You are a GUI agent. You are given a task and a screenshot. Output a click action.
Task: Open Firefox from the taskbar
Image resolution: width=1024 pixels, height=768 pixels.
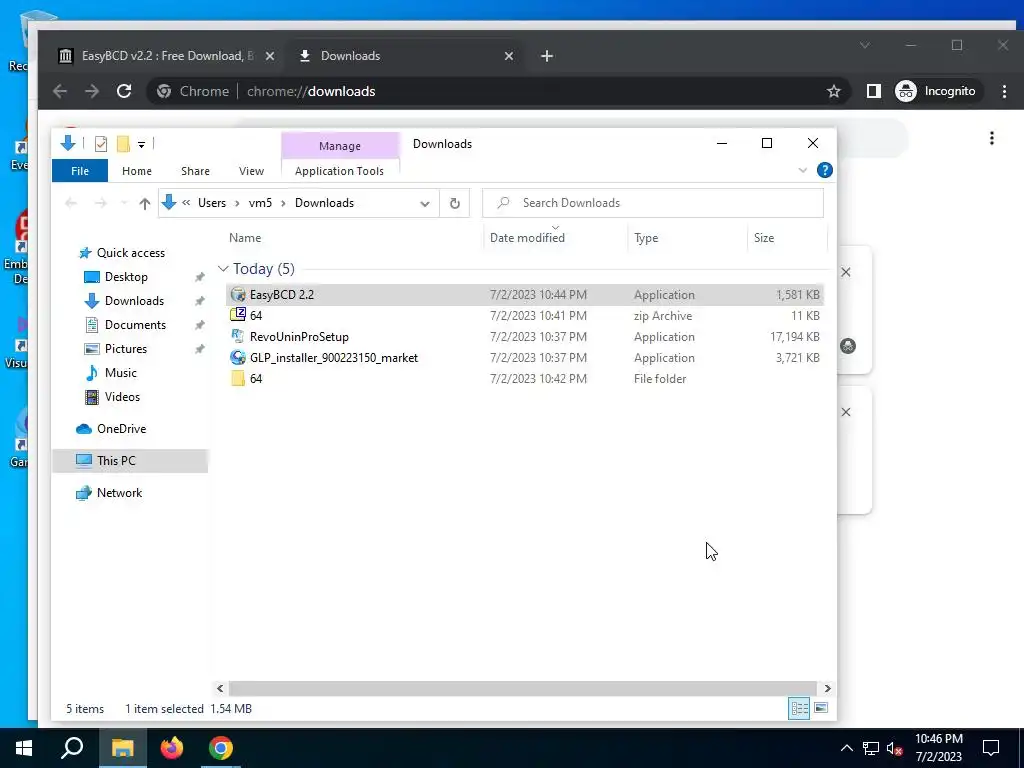(172, 748)
